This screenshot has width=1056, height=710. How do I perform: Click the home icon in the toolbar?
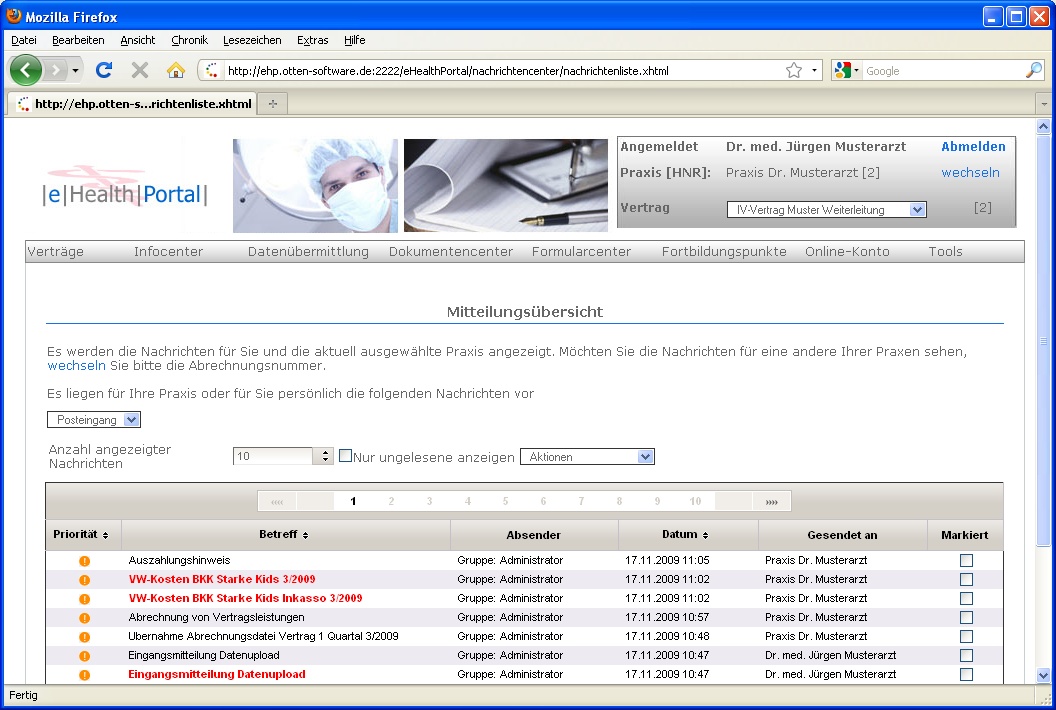coord(175,70)
